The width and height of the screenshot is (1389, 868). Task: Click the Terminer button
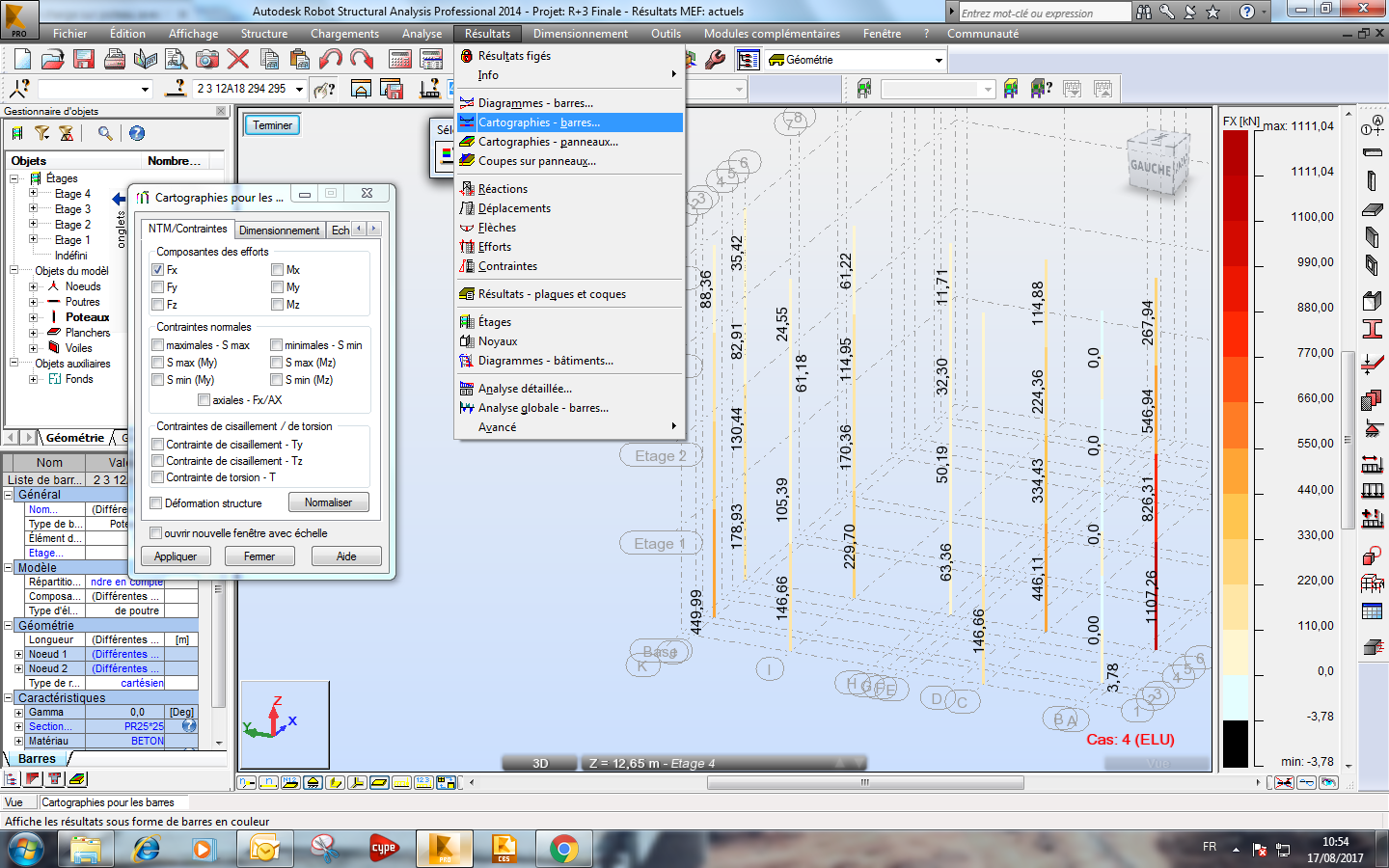273,125
